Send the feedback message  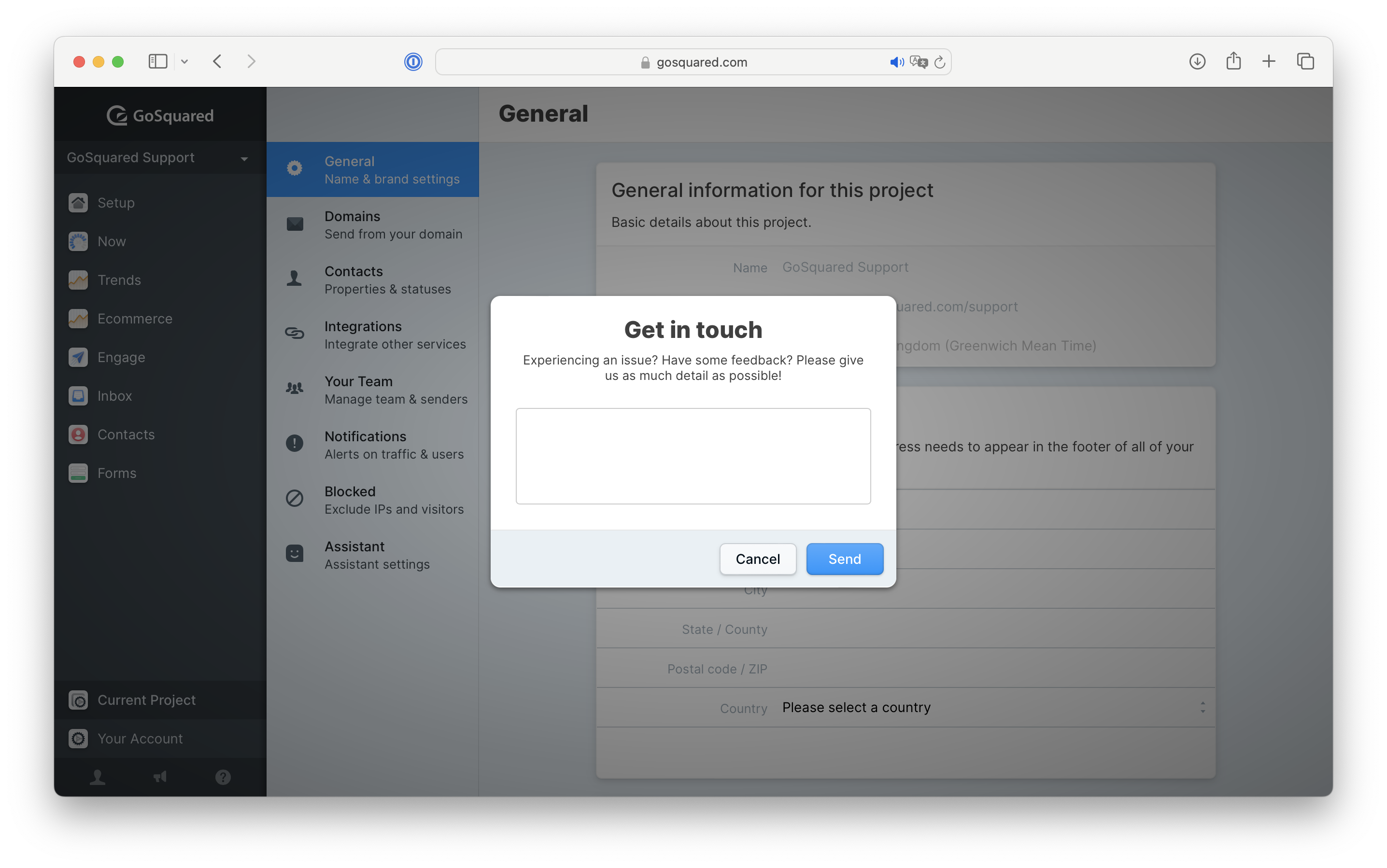point(844,559)
